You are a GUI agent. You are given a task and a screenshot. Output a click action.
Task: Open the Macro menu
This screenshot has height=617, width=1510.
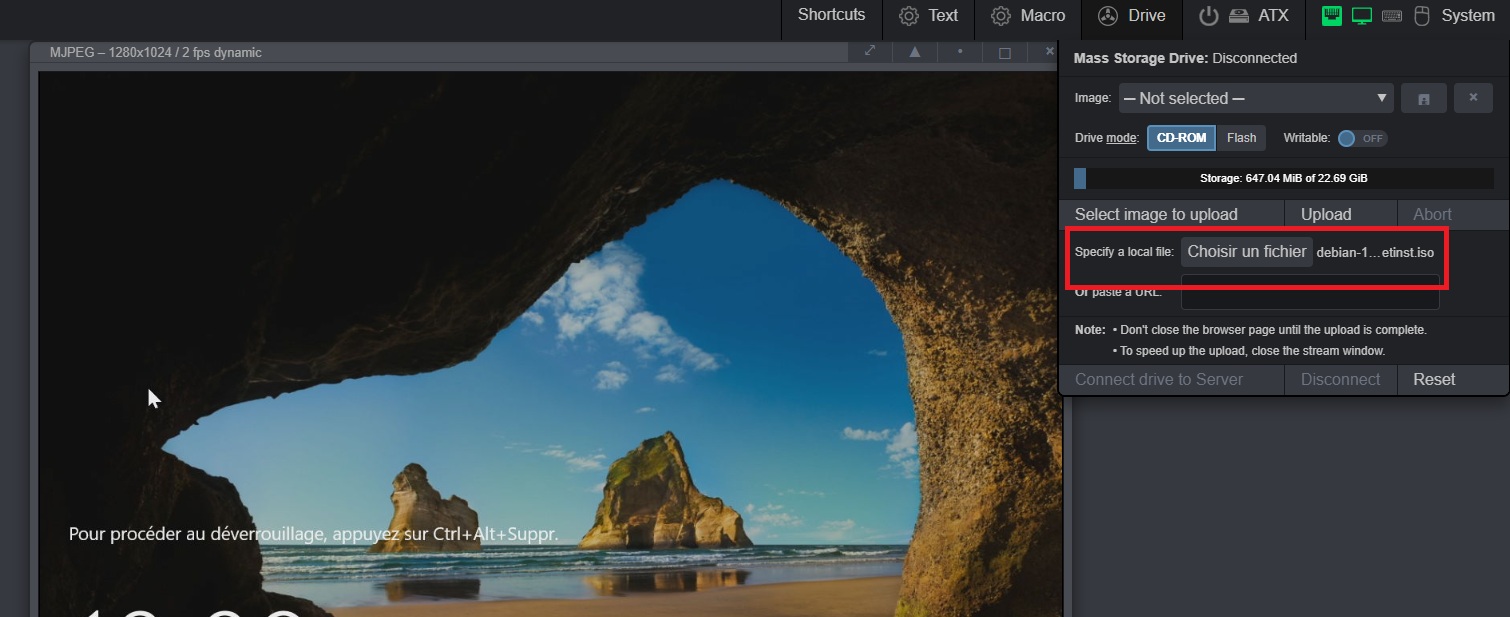[1028, 16]
